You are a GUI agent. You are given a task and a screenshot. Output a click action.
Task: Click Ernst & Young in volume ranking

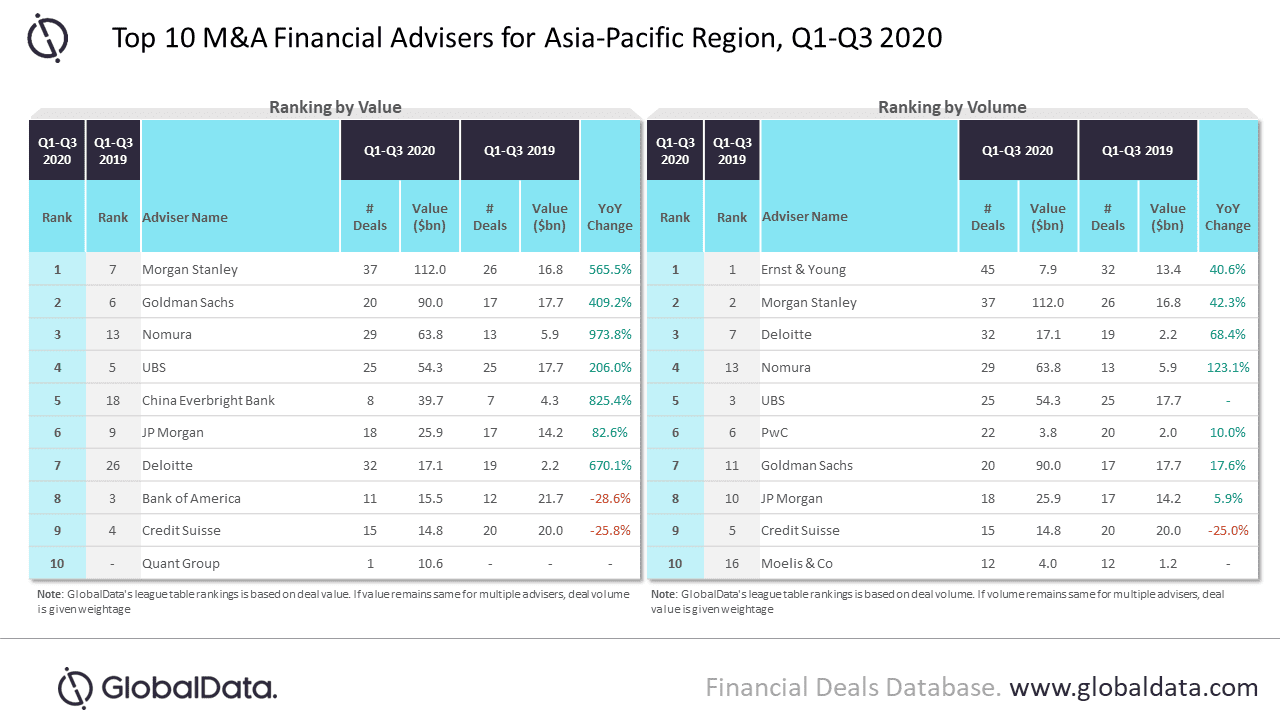point(804,269)
